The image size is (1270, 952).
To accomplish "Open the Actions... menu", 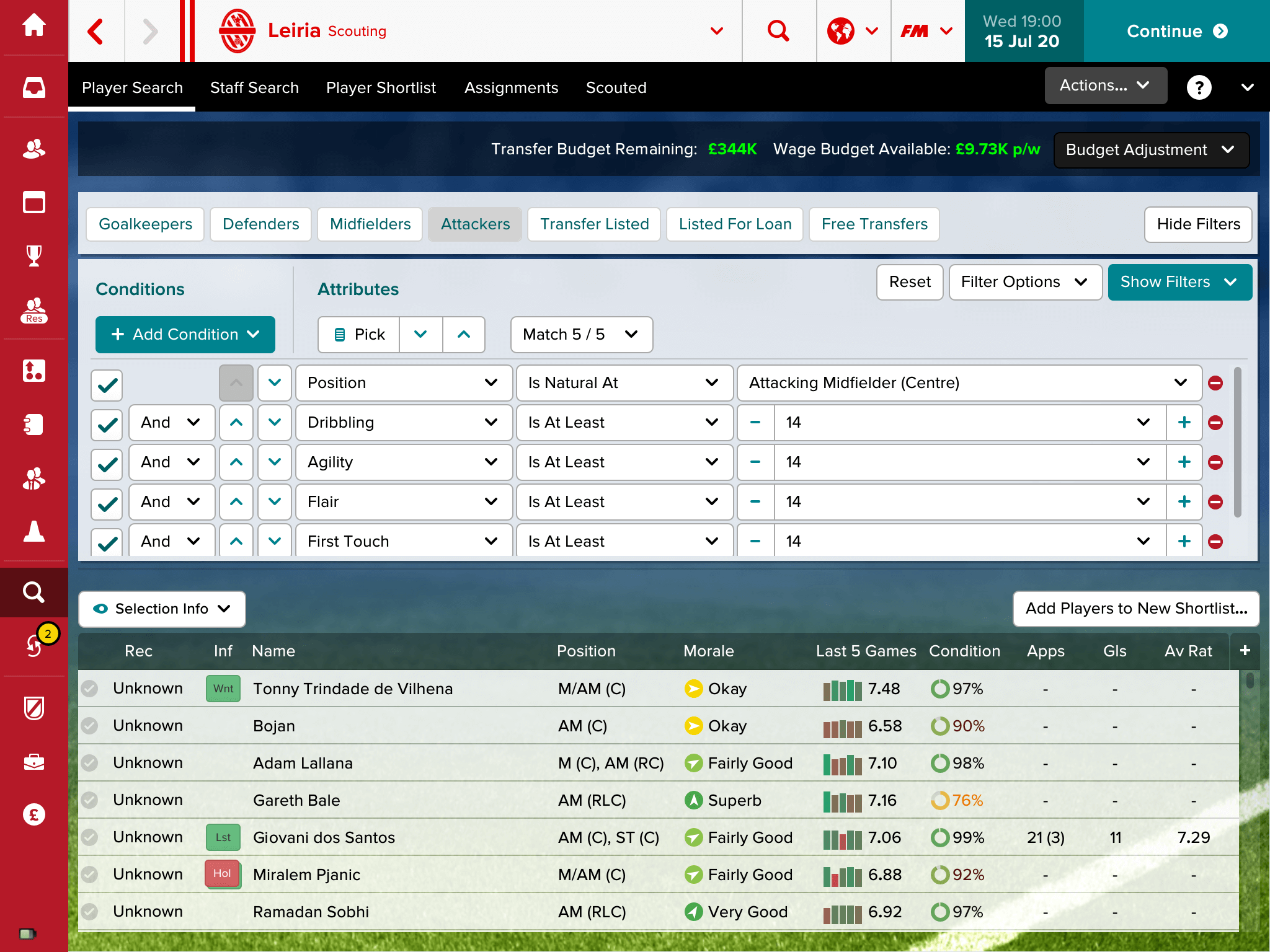I will [1106, 86].
